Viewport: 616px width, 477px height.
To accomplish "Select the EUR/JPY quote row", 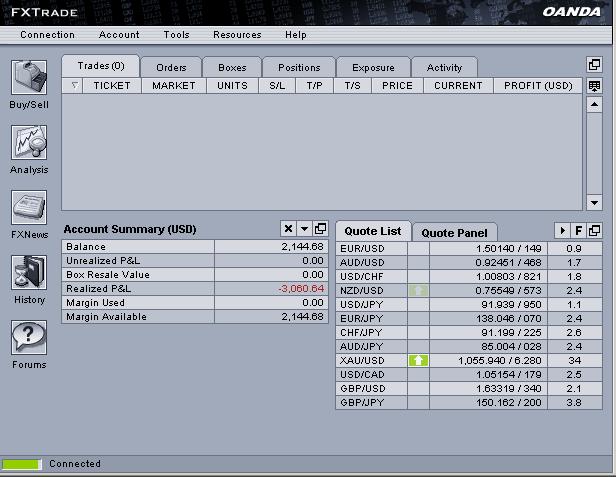I will [469, 319].
